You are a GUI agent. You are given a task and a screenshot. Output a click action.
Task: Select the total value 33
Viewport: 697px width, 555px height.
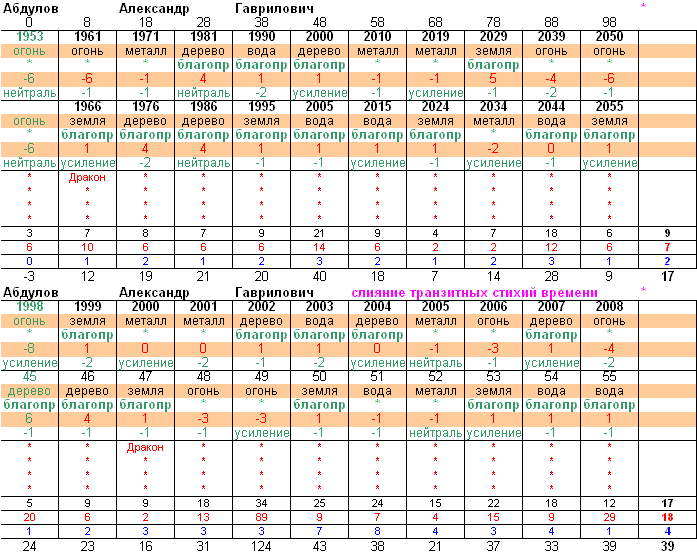pos(551,547)
